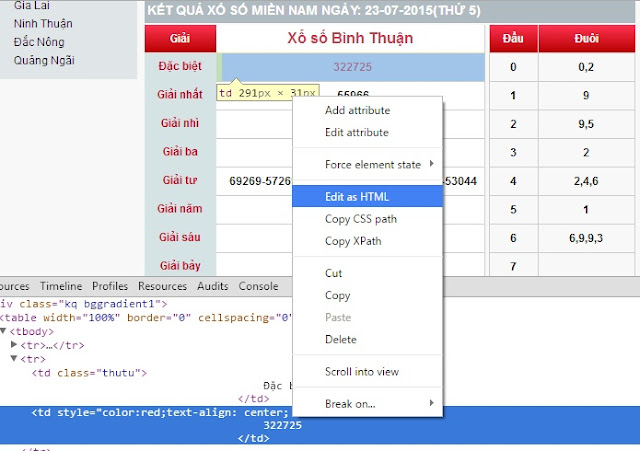Click the Đầu column header

point(513,38)
